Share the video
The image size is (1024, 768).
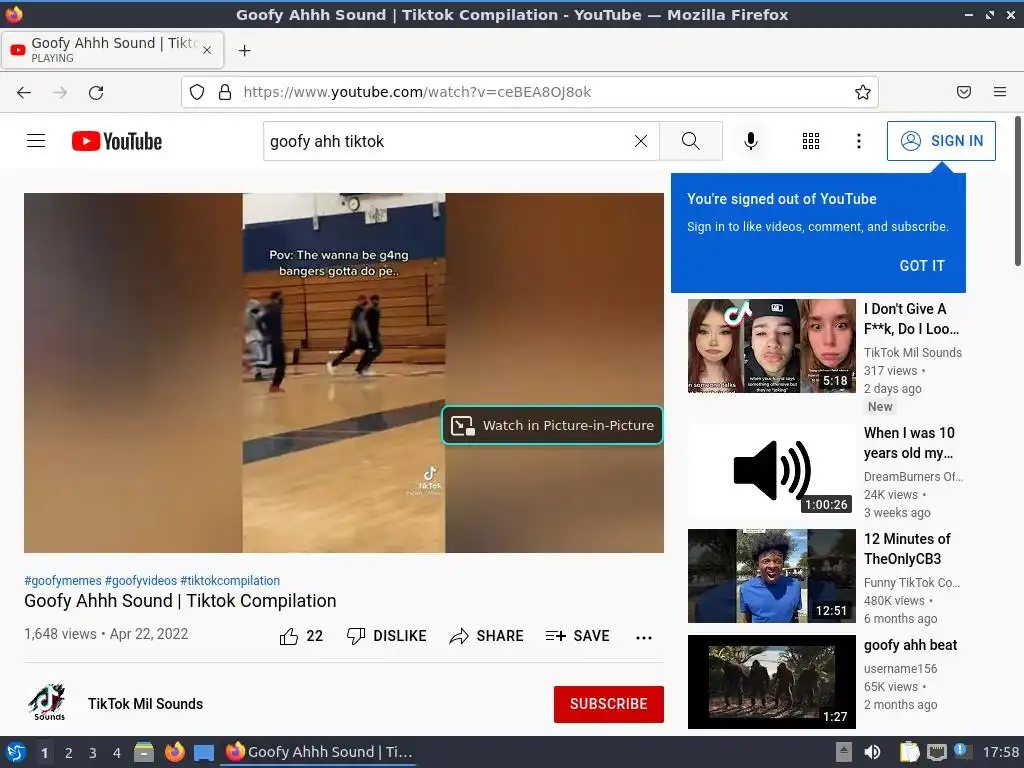(487, 636)
